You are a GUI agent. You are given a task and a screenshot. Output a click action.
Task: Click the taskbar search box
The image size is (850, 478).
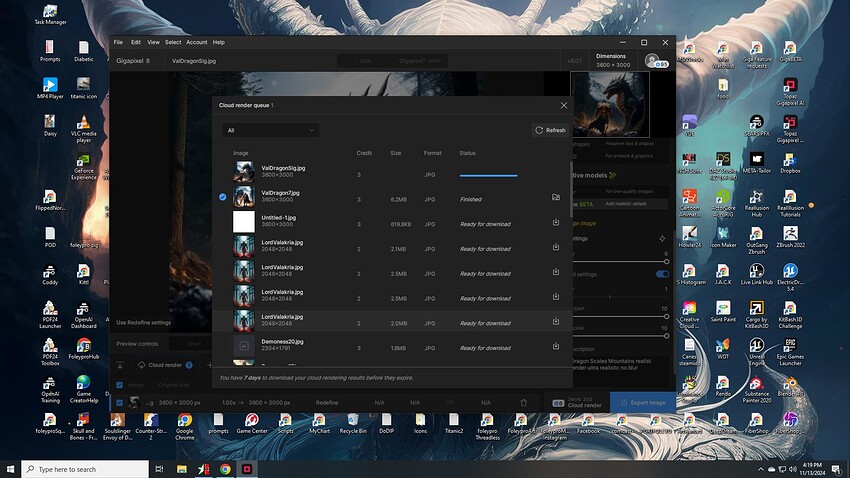pos(85,469)
